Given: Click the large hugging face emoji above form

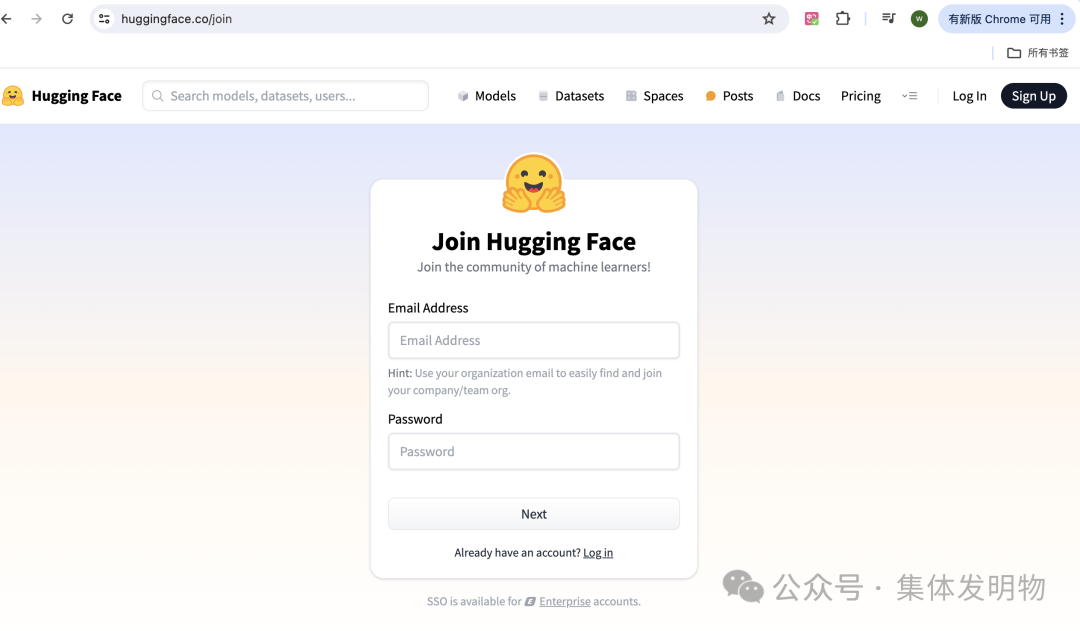Looking at the screenshot, I should click(x=534, y=183).
